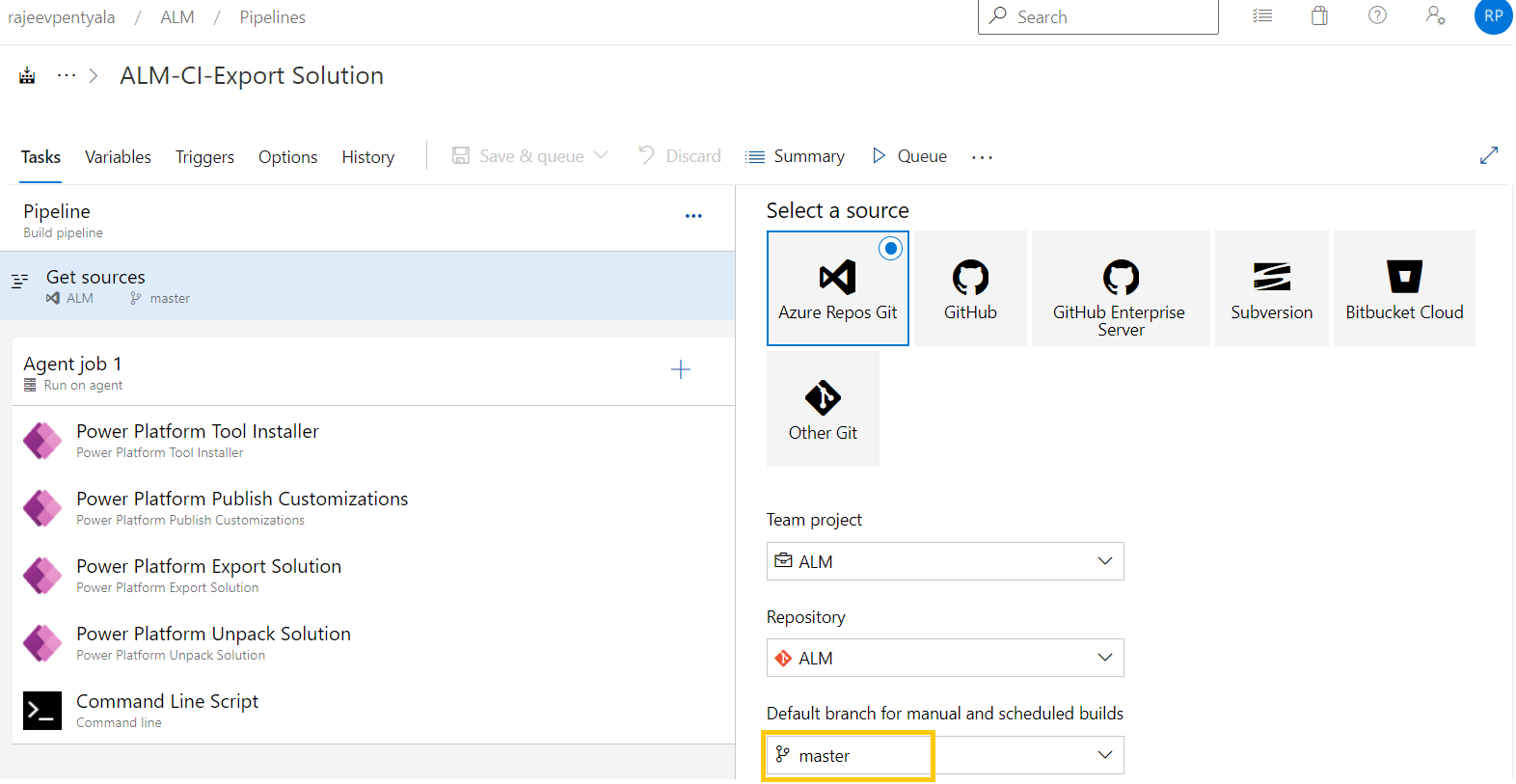Click the Command Line Script terminal icon

pos(42,711)
